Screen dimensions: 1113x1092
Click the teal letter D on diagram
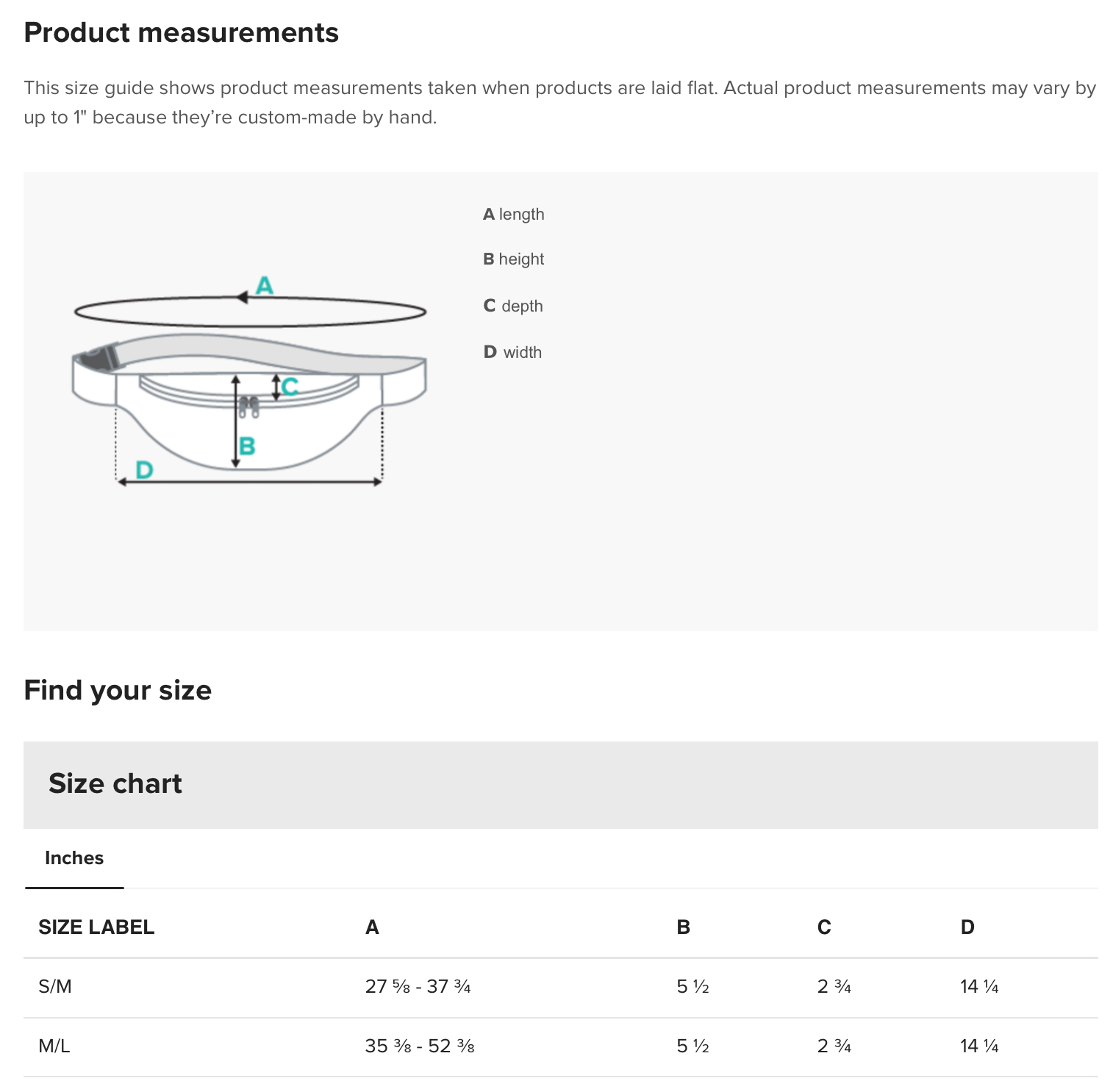point(144,469)
